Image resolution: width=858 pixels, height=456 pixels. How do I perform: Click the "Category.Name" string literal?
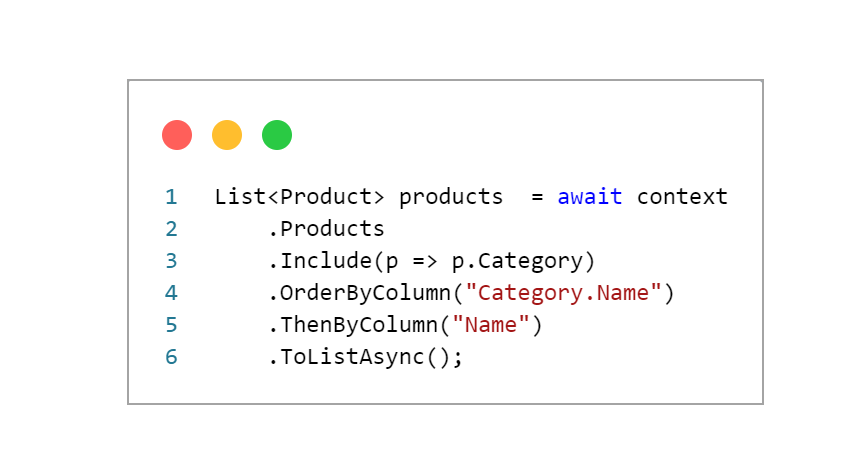pos(564,293)
